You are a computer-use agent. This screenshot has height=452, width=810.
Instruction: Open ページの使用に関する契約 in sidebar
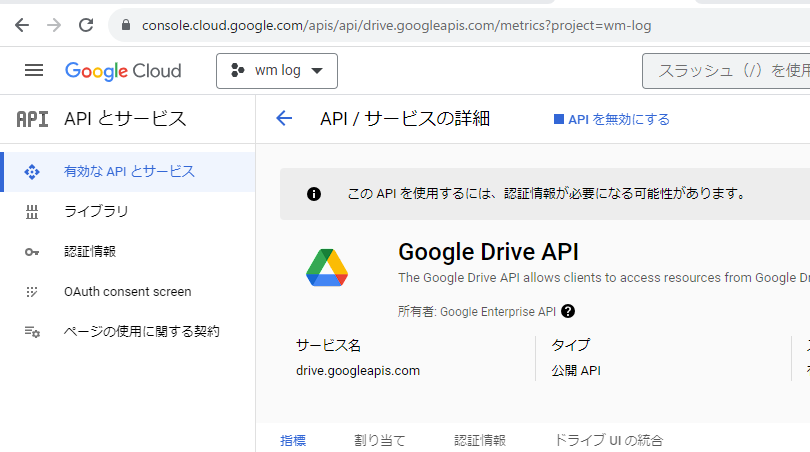[141, 332]
